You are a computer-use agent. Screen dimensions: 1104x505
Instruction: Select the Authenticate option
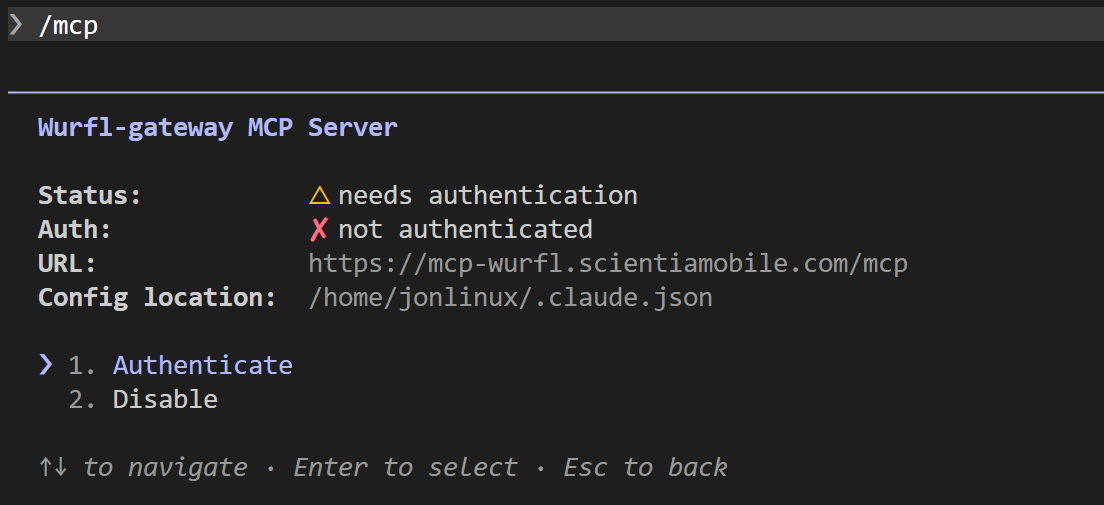pos(202,366)
